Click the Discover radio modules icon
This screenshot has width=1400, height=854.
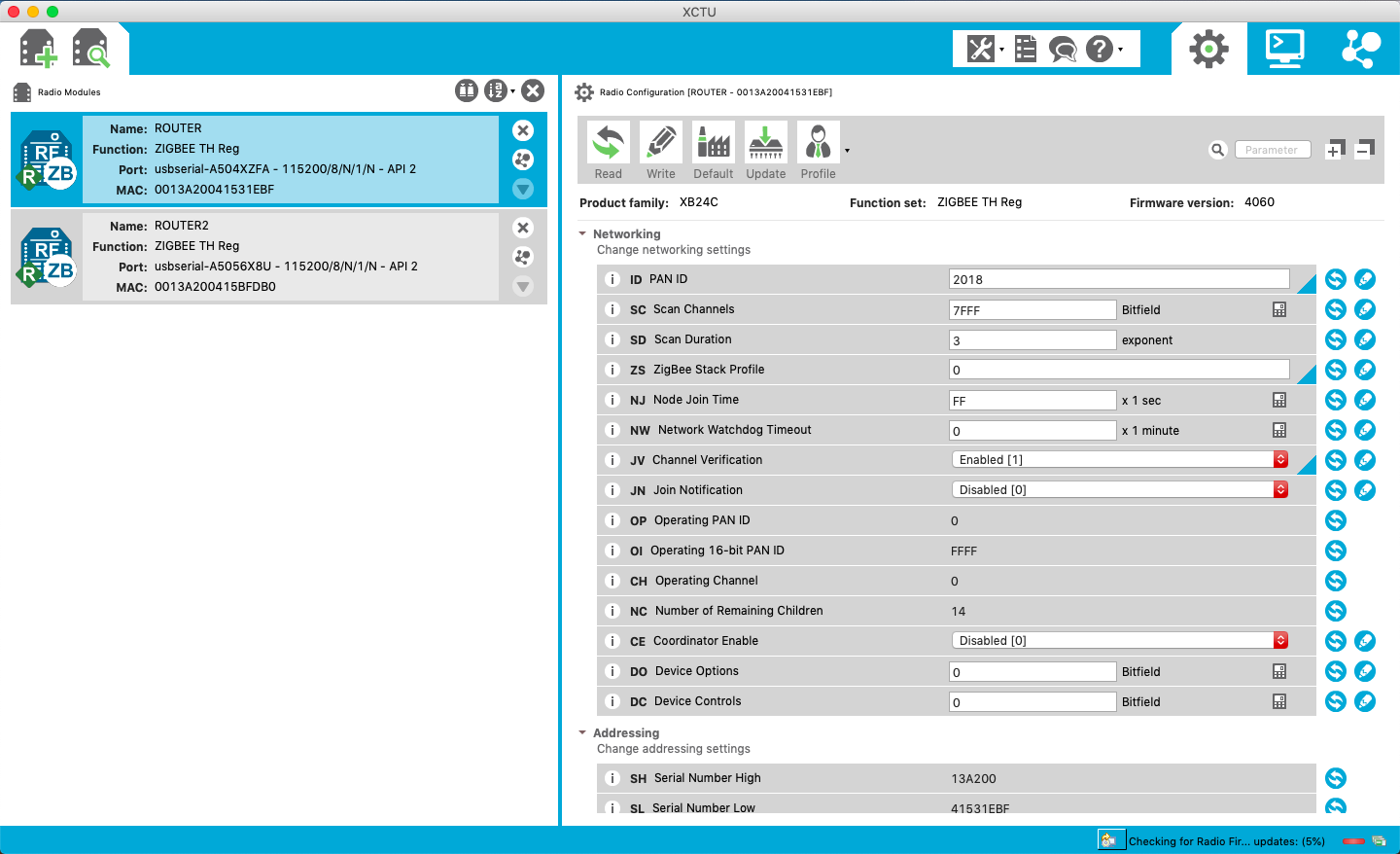(x=91, y=49)
